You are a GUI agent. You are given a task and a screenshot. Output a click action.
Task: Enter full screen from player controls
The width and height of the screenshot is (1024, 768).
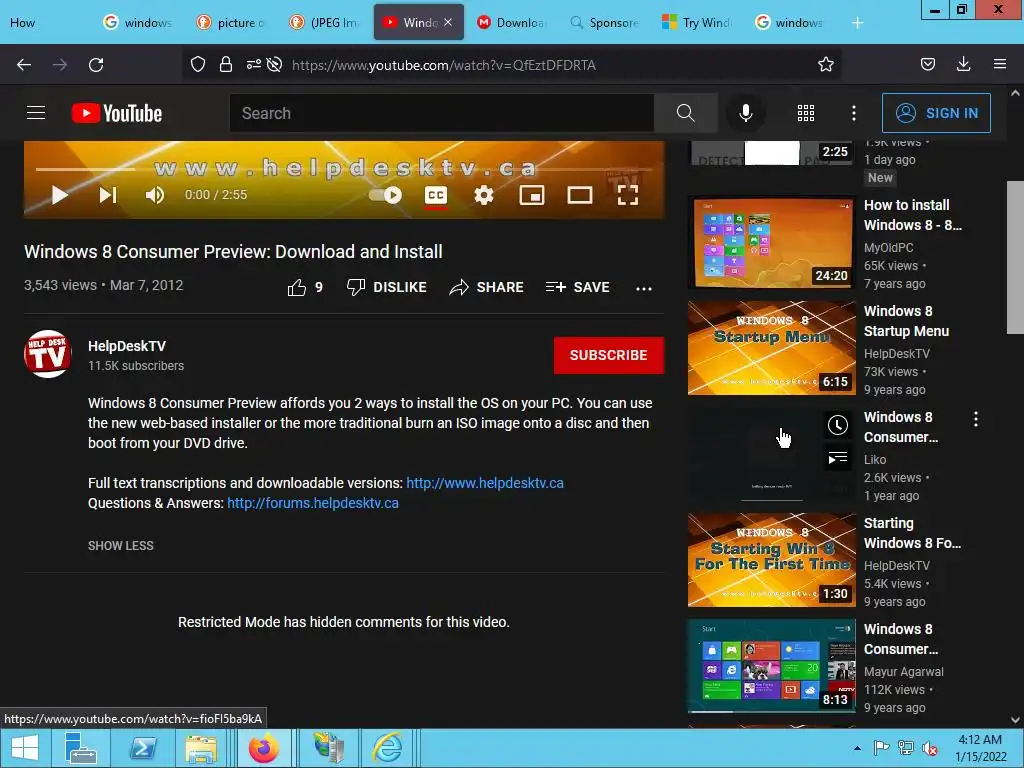(x=628, y=195)
